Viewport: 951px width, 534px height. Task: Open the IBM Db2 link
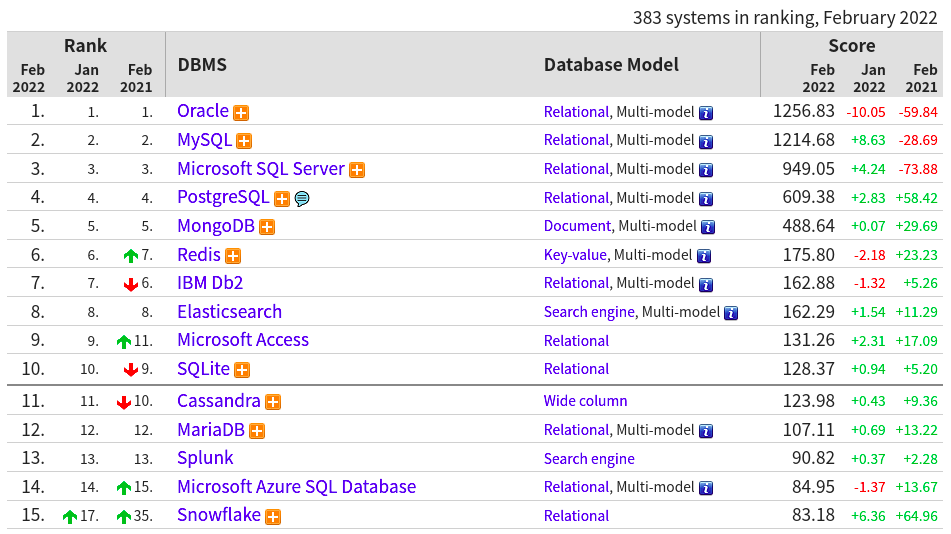(x=210, y=283)
